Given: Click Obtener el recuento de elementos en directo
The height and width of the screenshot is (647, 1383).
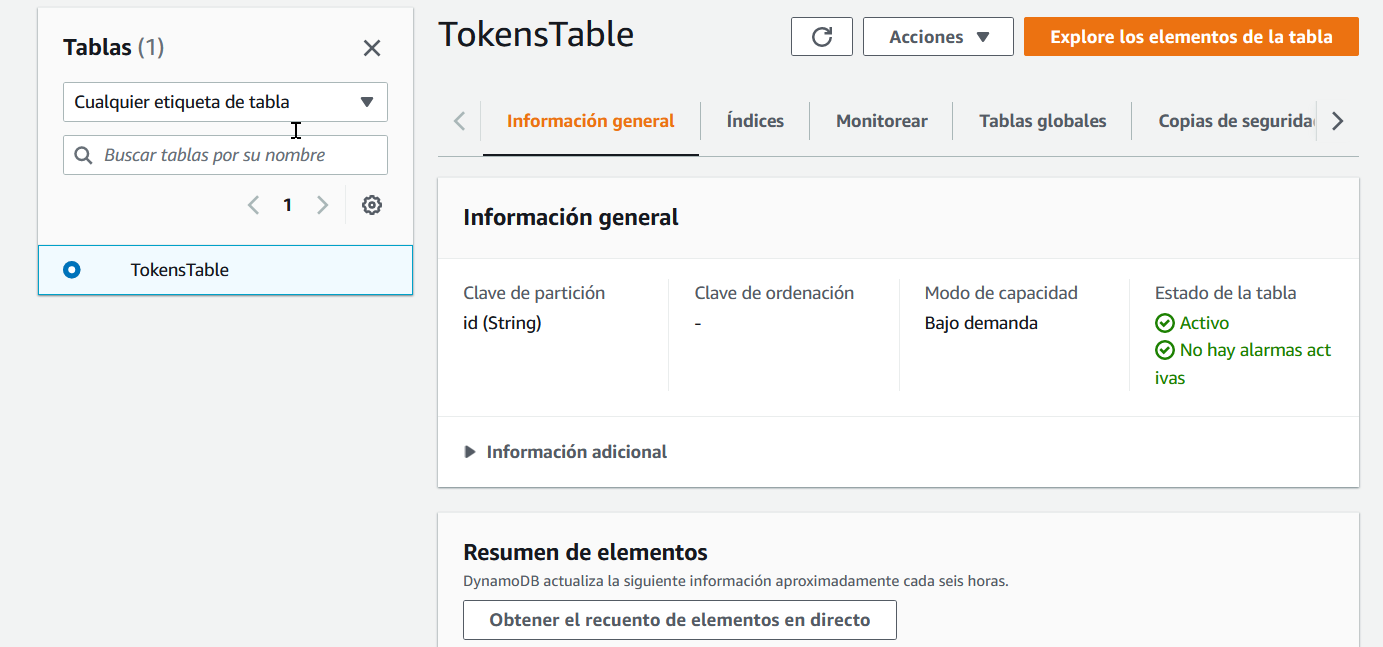Looking at the screenshot, I should tap(679, 620).
